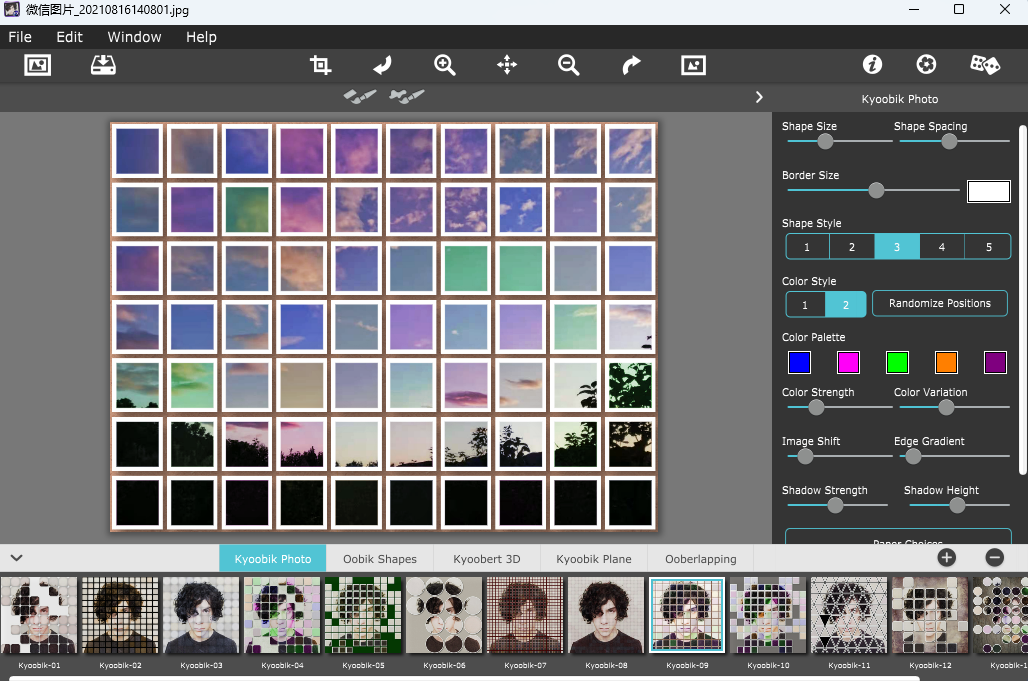Click the randomize dice icon

pos(985,64)
